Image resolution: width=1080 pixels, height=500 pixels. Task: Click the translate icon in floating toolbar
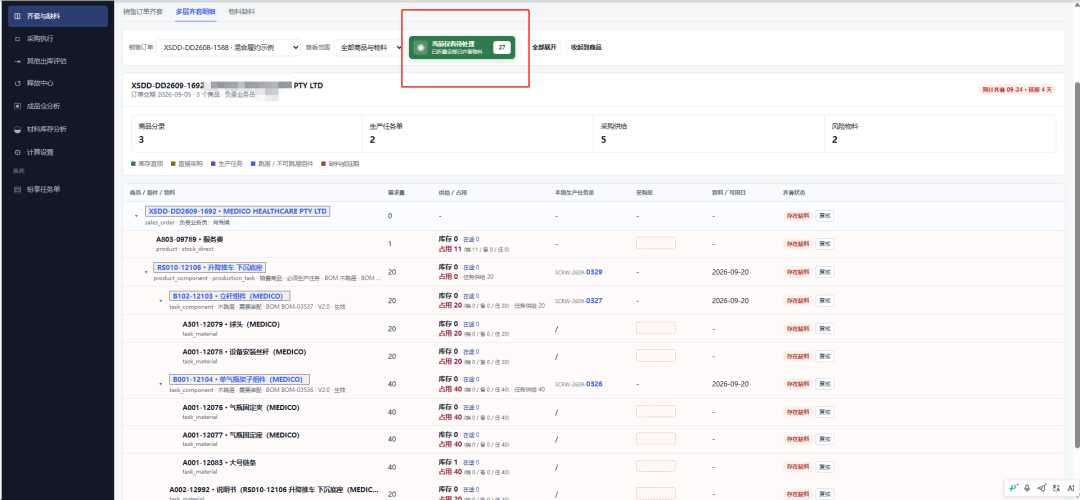(x=1056, y=487)
